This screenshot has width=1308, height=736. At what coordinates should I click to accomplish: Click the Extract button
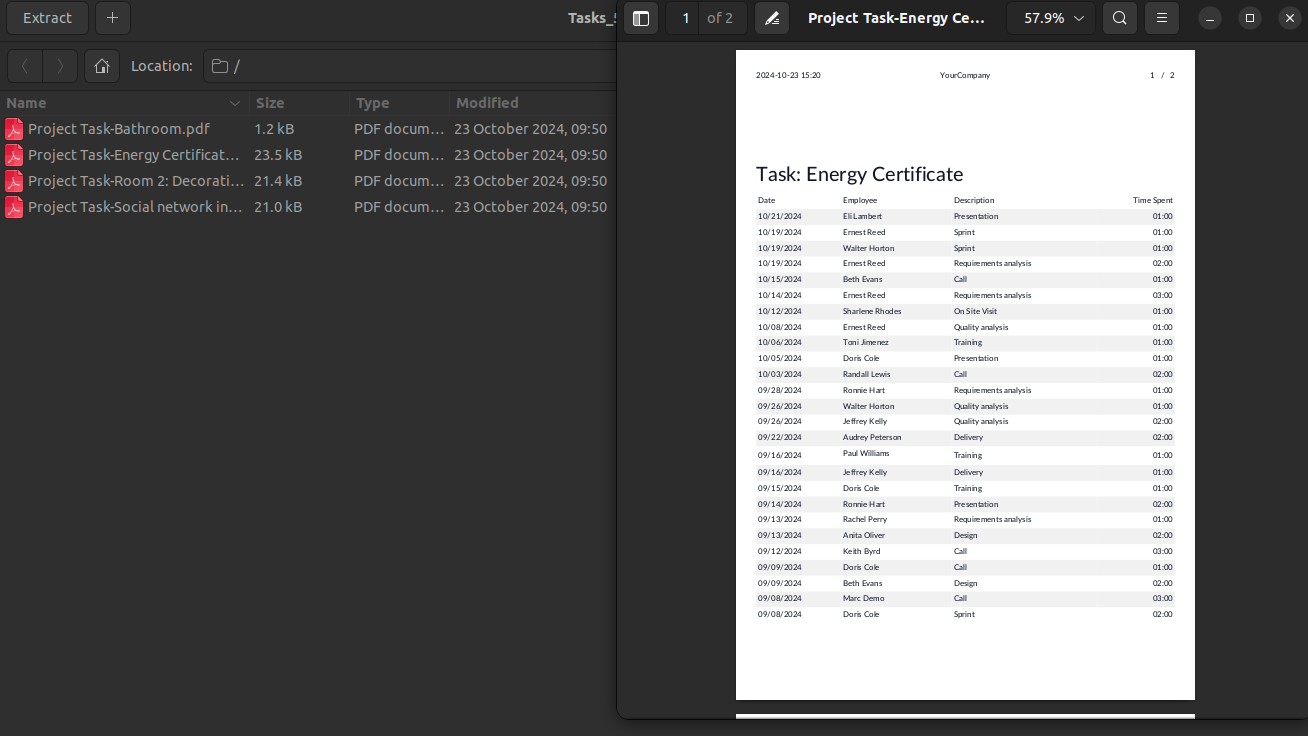(x=48, y=18)
